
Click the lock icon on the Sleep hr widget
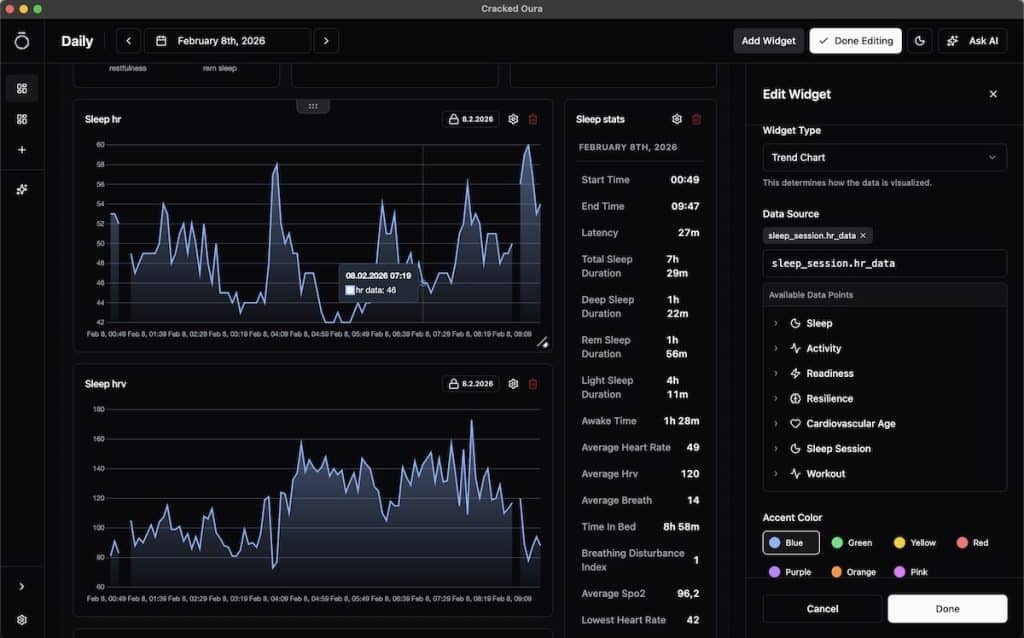point(454,118)
